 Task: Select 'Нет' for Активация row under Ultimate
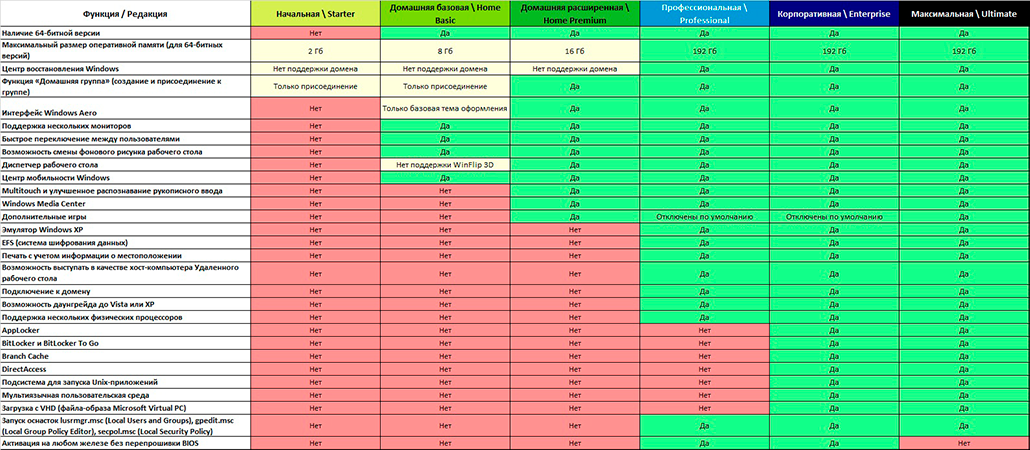tap(966, 443)
